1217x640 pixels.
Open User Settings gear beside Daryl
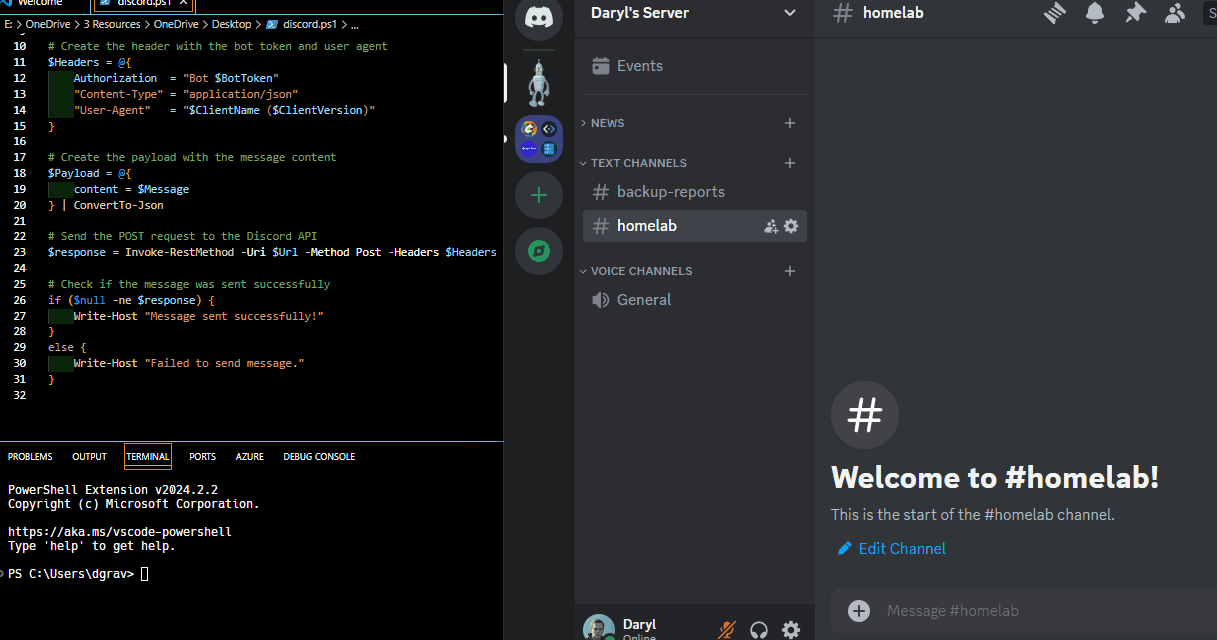coord(791,629)
